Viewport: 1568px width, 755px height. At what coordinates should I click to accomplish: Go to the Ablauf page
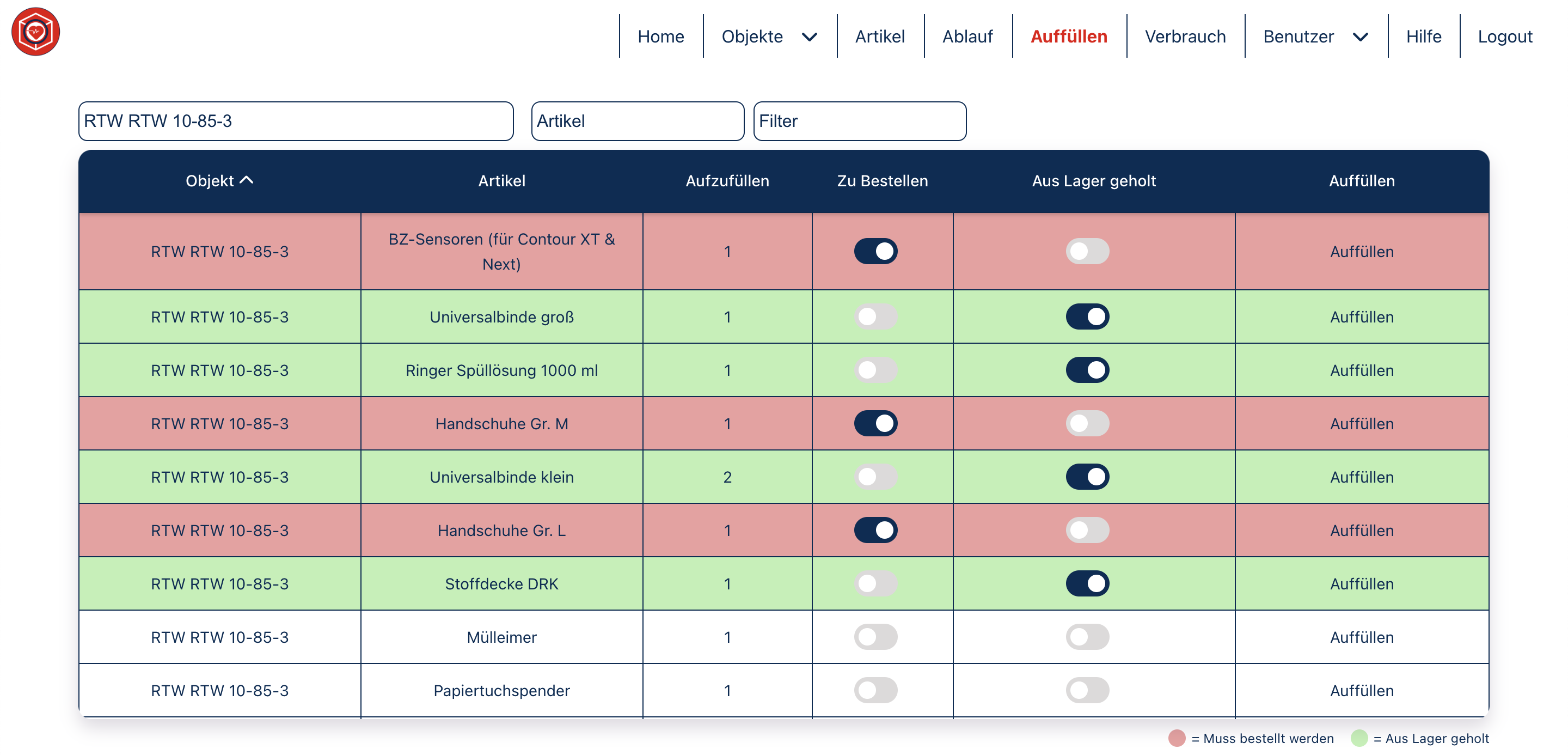click(967, 36)
